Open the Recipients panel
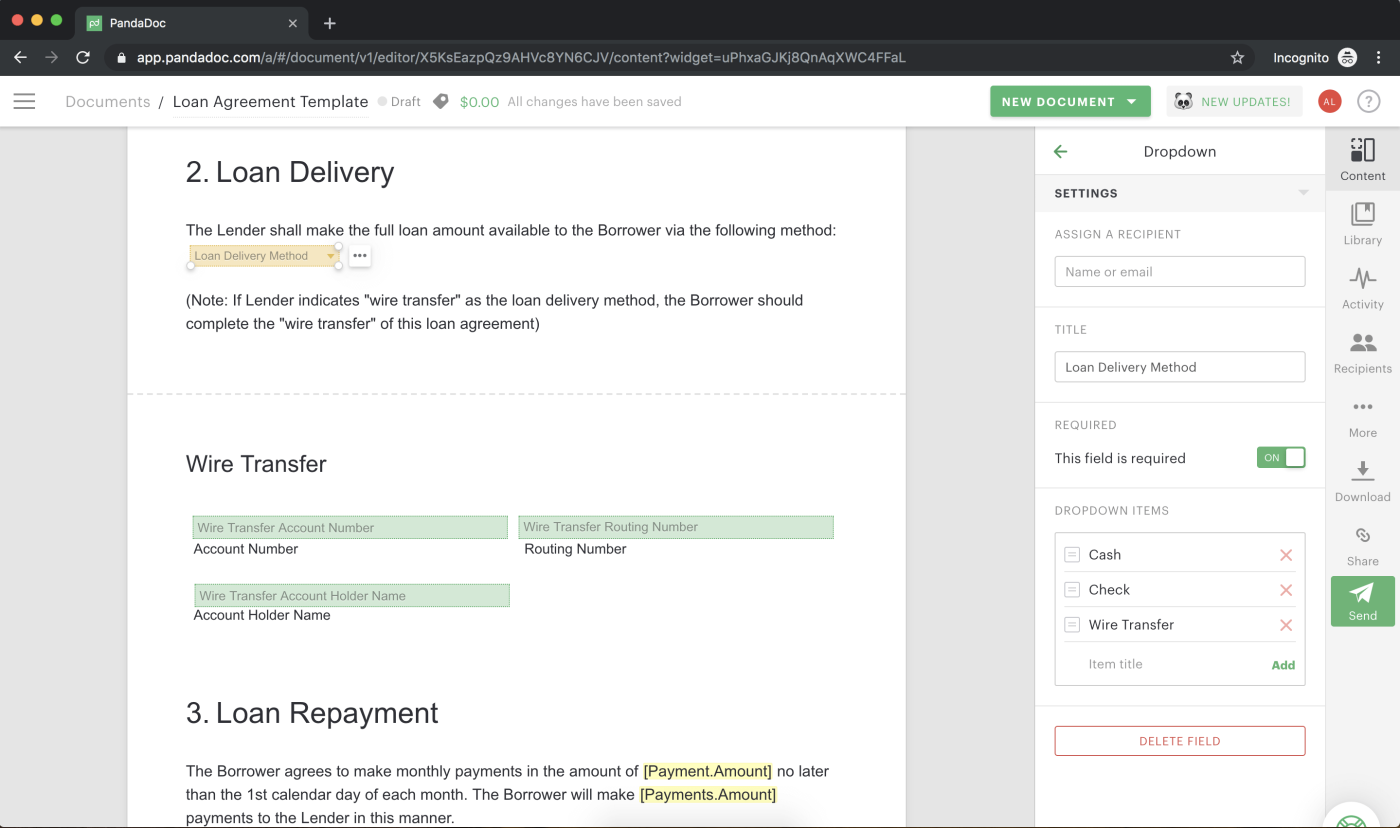The width and height of the screenshot is (1400, 828). (x=1362, y=352)
